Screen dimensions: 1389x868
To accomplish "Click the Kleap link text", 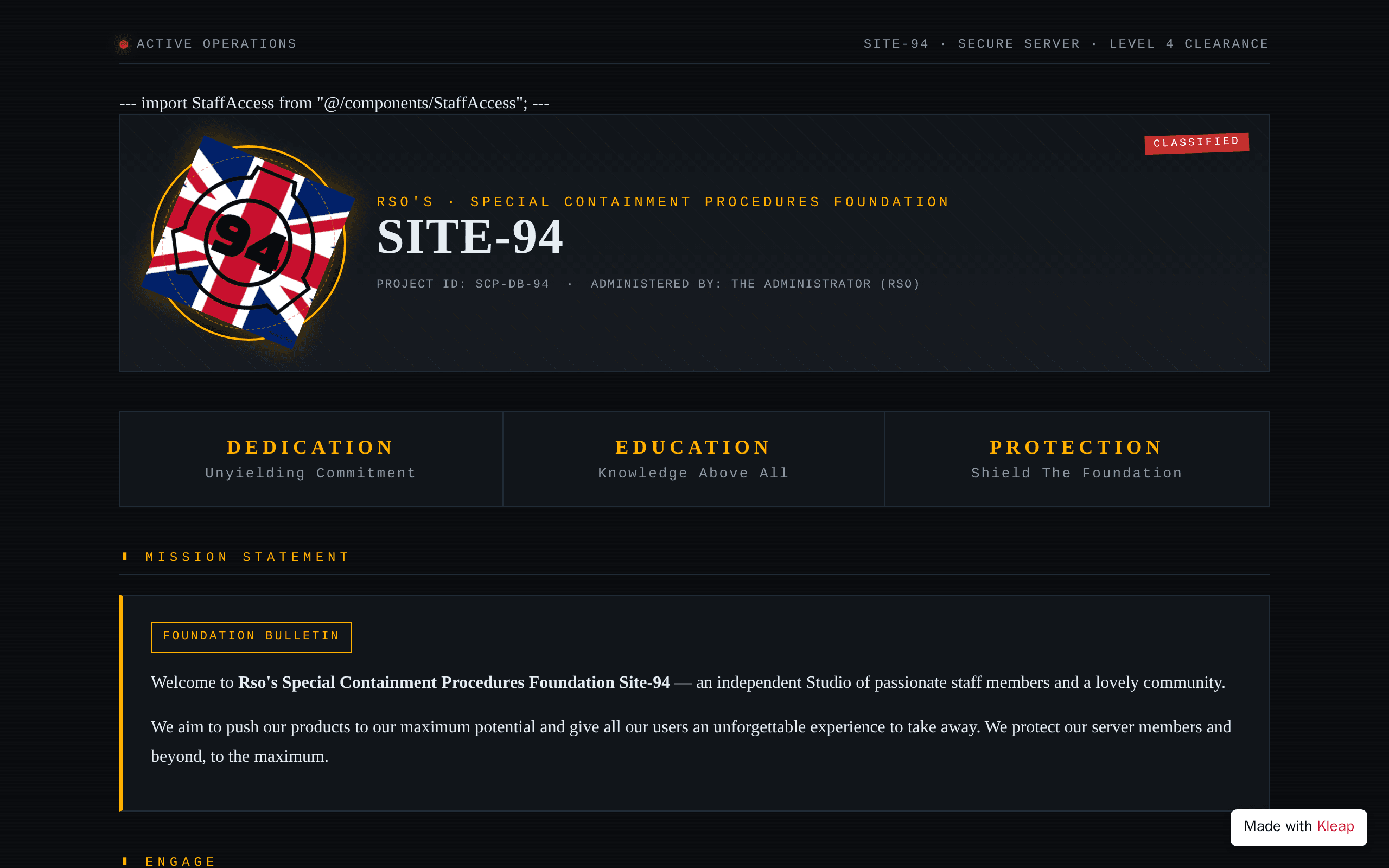I will click(1336, 827).
